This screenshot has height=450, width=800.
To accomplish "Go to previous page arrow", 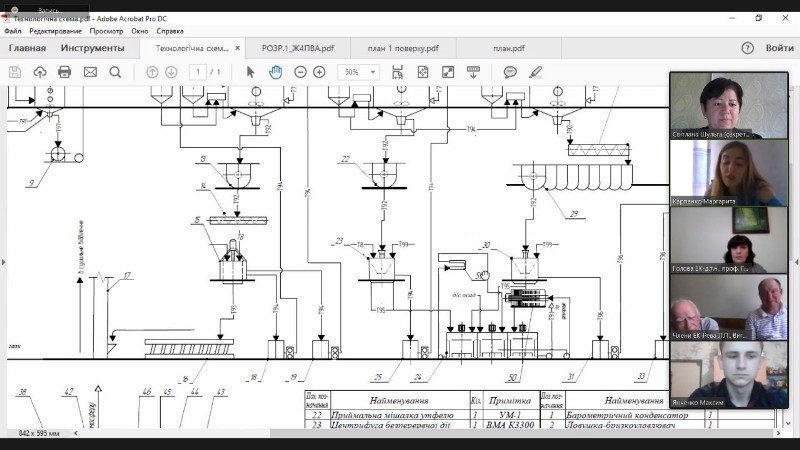I will pos(152,72).
